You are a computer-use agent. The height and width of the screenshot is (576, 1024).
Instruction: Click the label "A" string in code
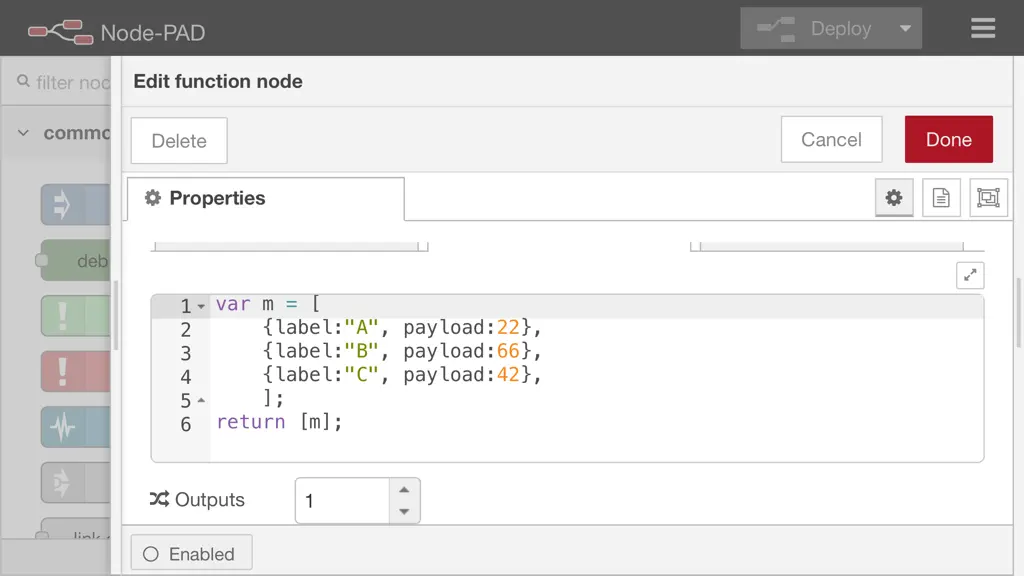(361, 327)
